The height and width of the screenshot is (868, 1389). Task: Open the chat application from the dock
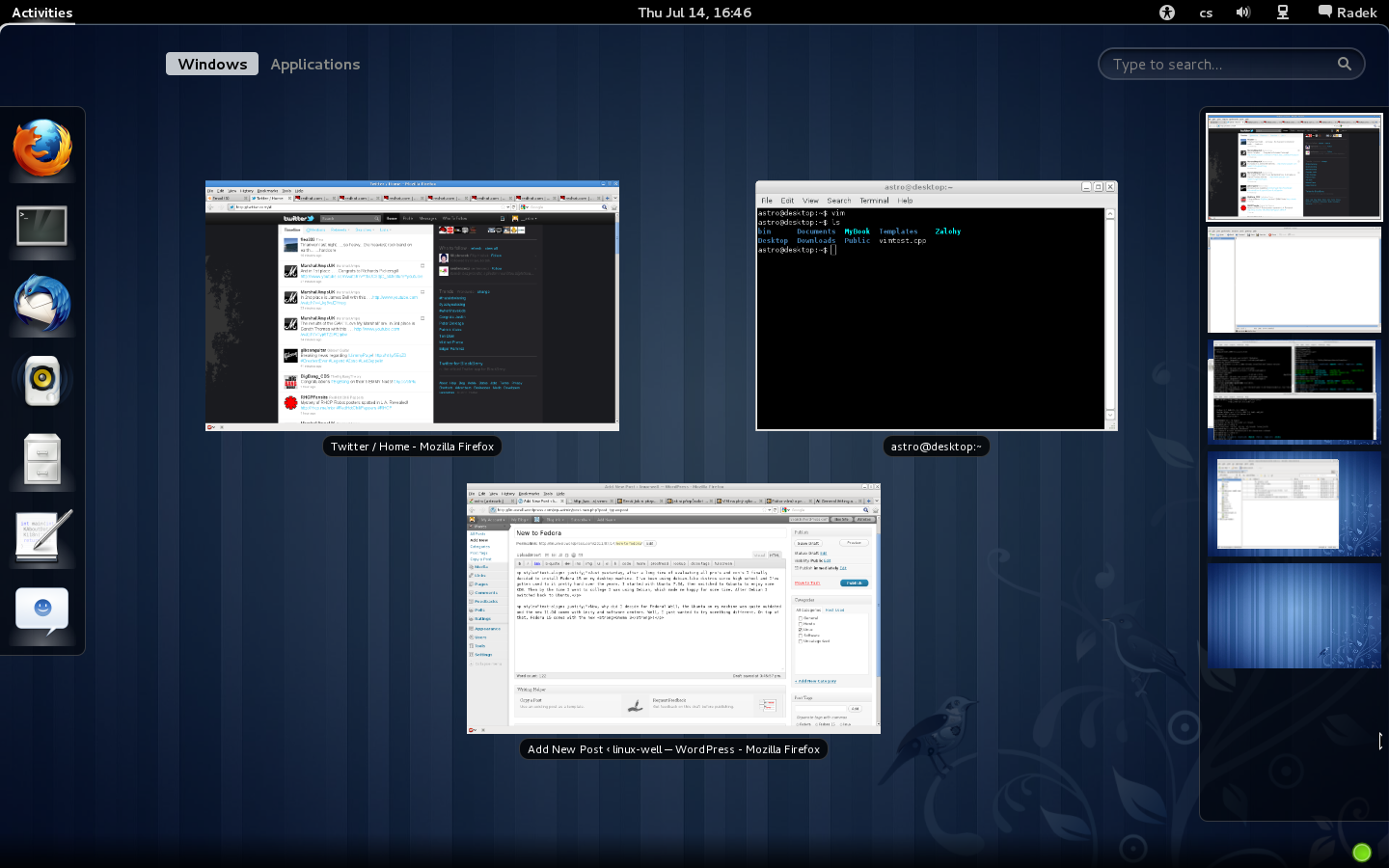tap(41, 608)
